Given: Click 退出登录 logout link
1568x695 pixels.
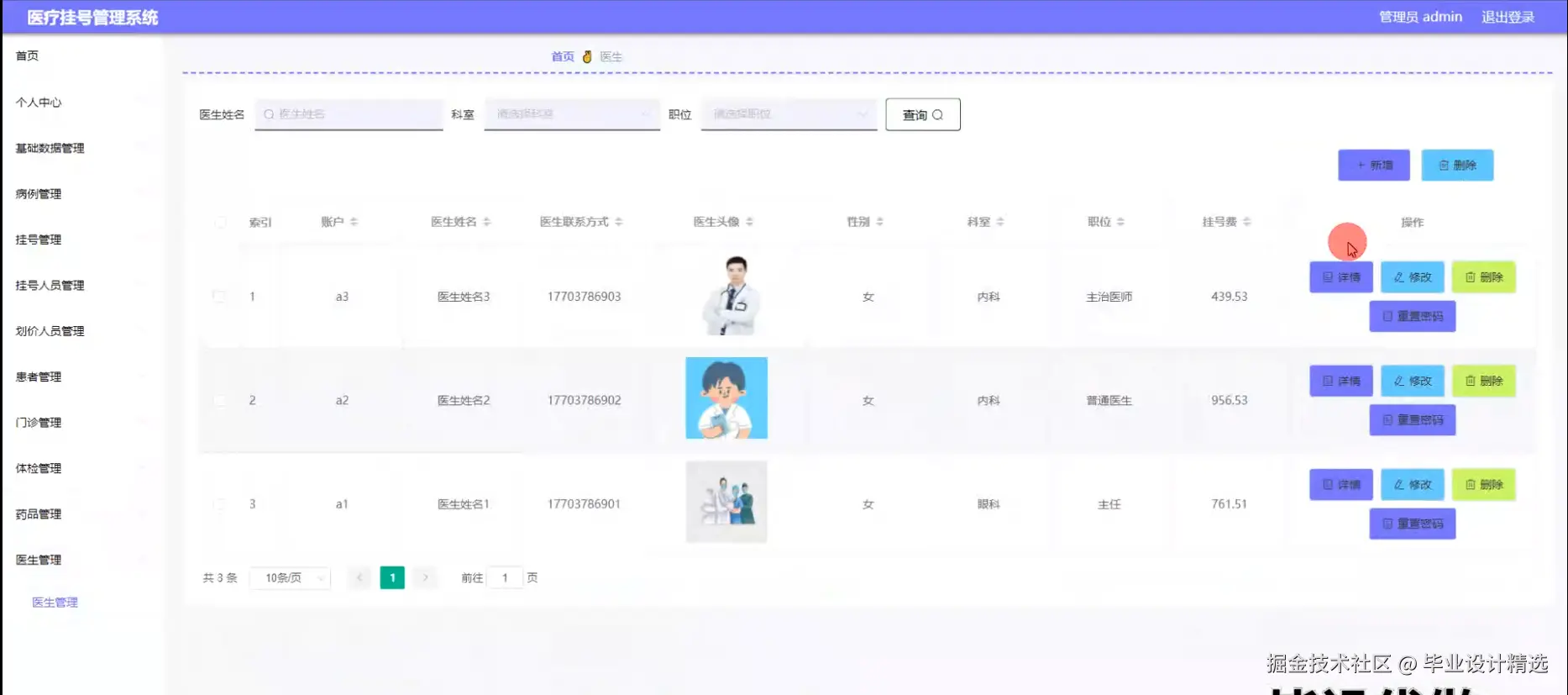Looking at the screenshot, I should click(x=1508, y=17).
